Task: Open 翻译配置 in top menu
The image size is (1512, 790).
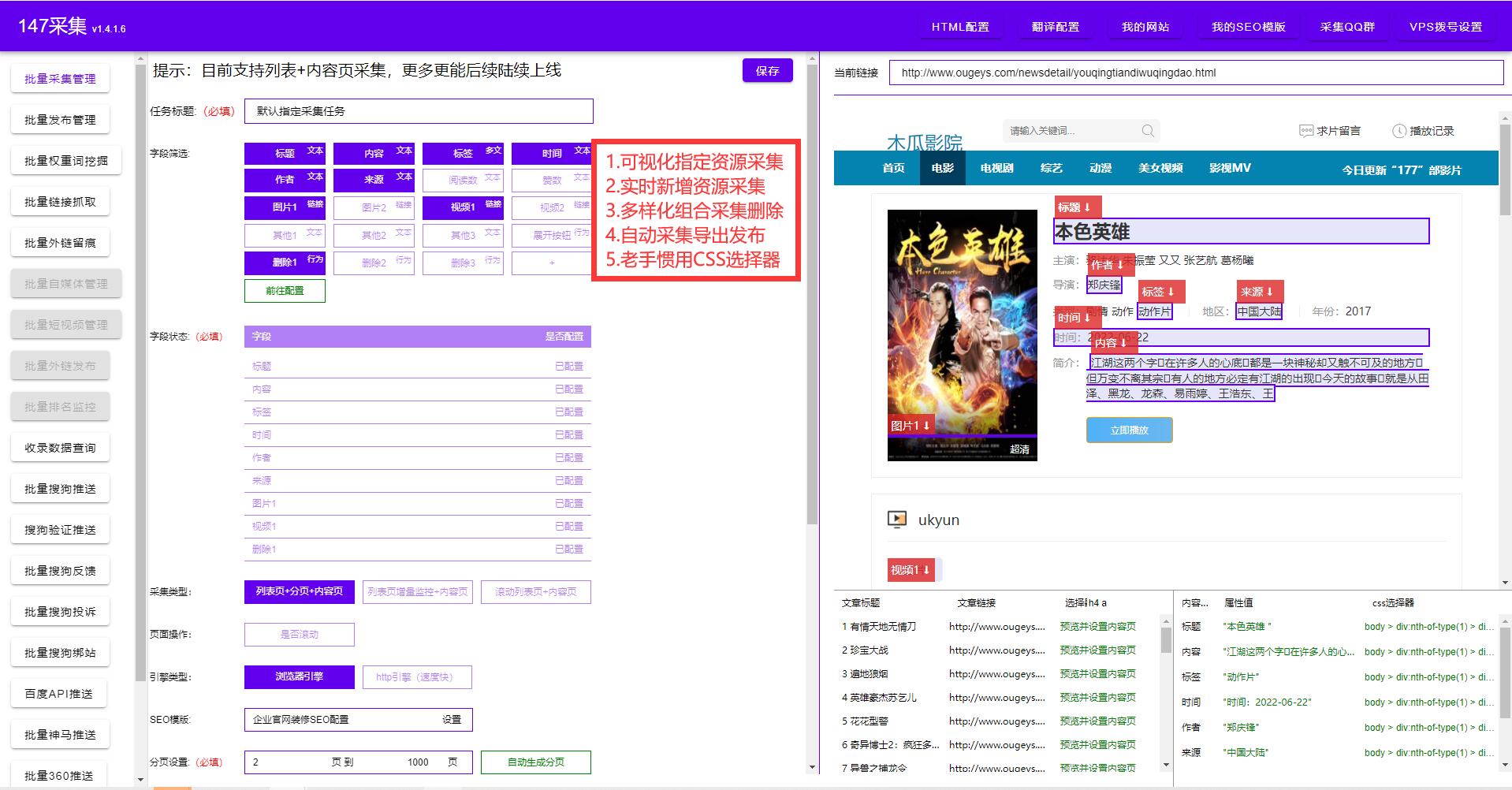Action: point(1056,27)
